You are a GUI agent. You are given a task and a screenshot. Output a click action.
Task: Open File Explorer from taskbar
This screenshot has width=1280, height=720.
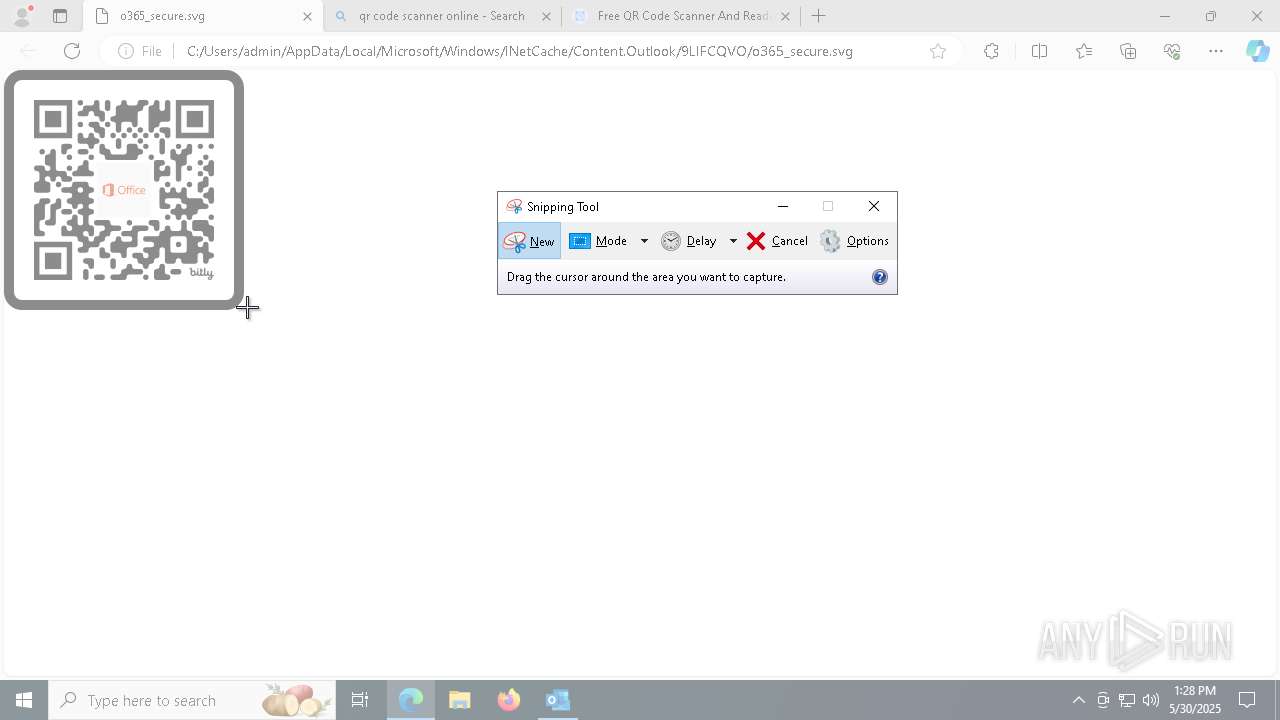[460, 700]
